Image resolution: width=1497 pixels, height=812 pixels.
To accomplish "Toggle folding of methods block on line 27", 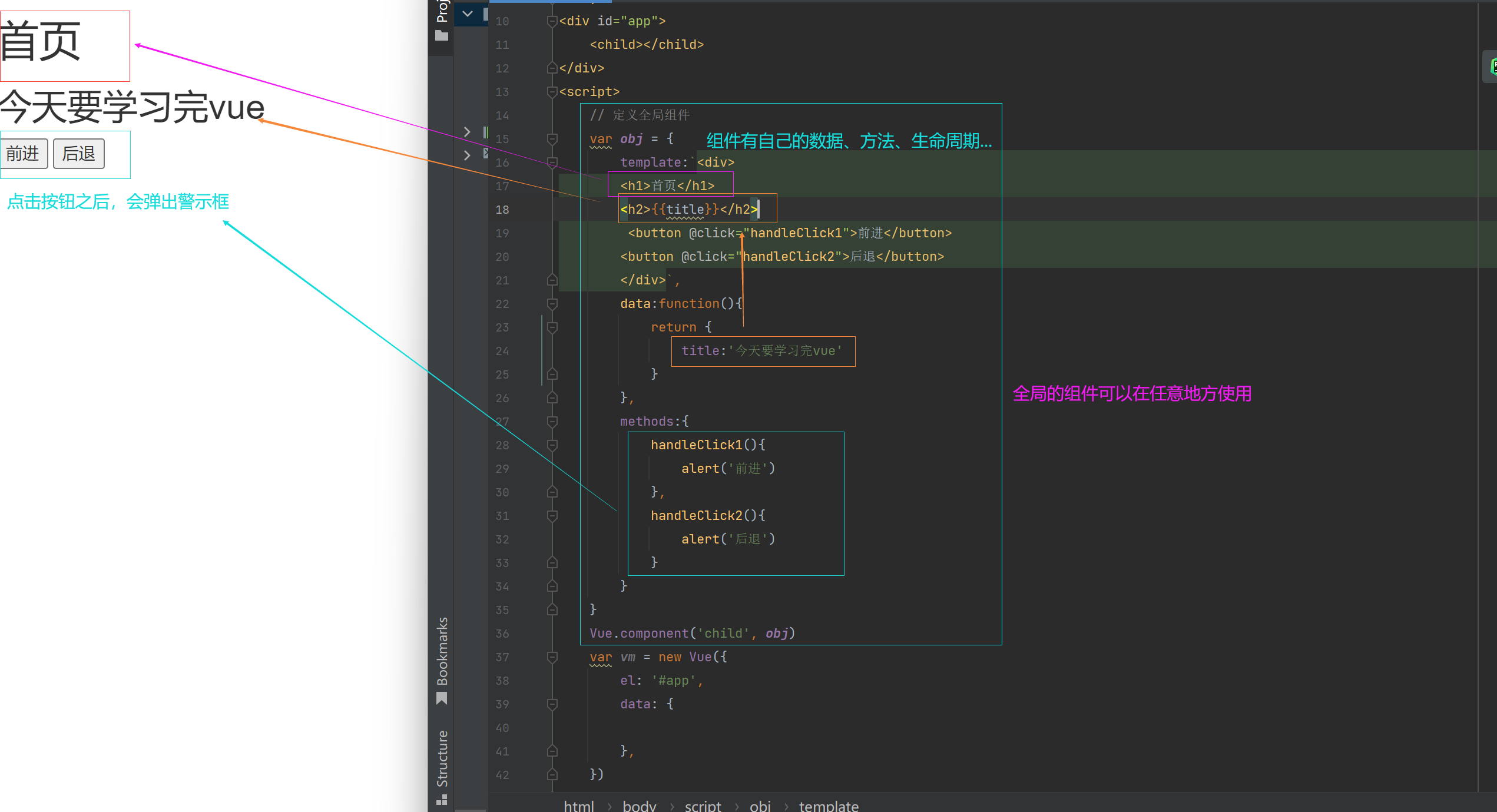I will pyautogui.click(x=552, y=422).
